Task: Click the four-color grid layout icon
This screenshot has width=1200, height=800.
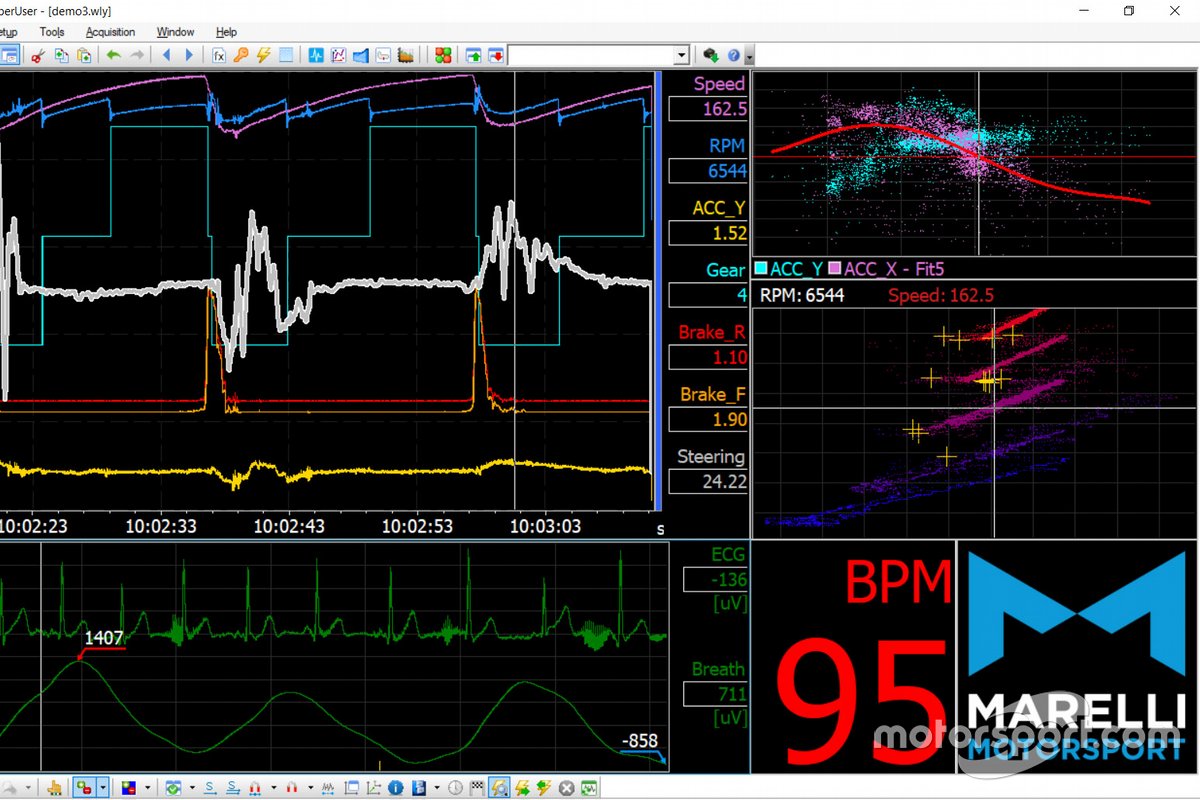Action: pos(443,55)
